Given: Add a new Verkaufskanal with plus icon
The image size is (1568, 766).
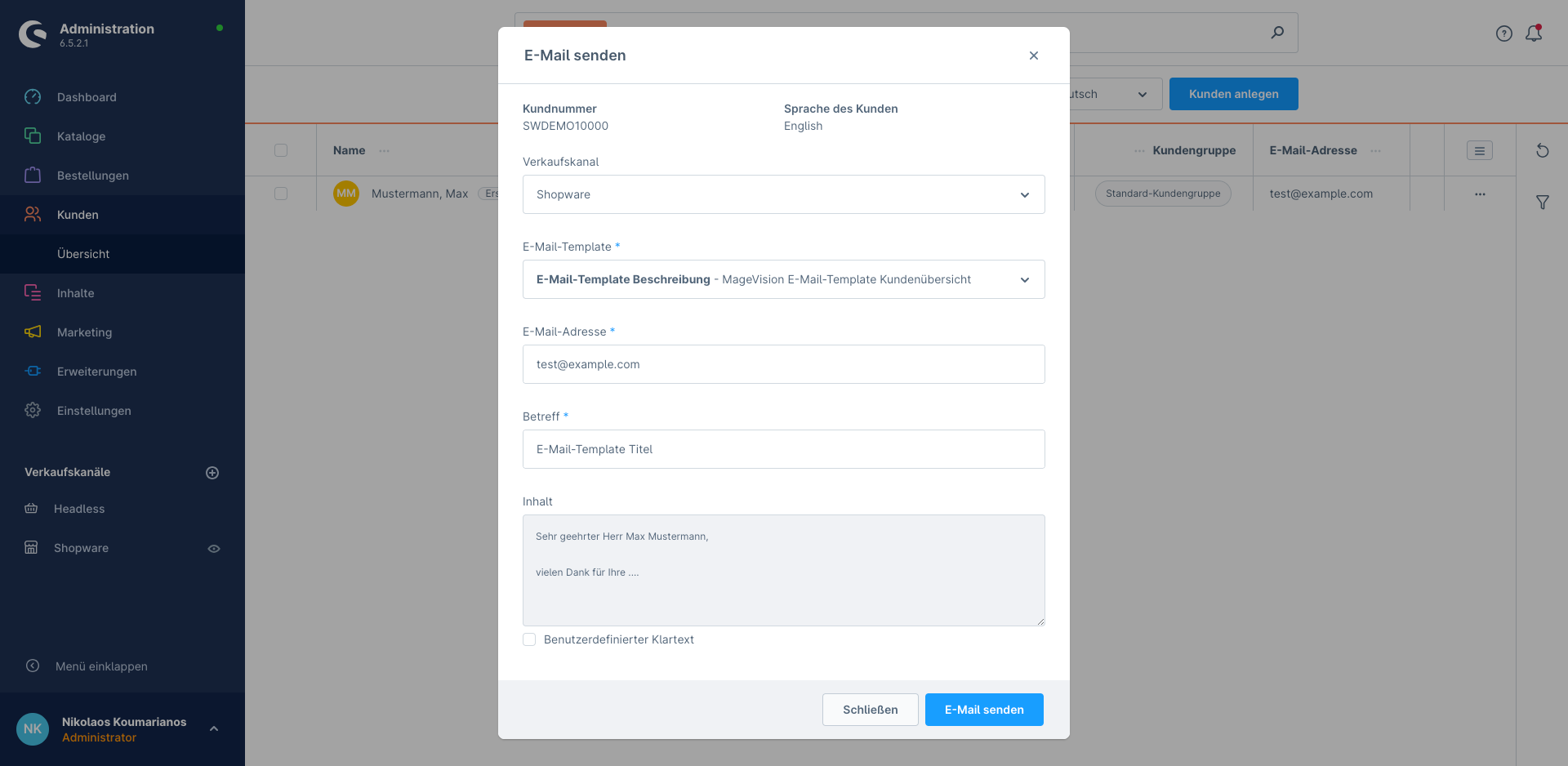Looking at the screenshot, I should (x=212, y=473).
